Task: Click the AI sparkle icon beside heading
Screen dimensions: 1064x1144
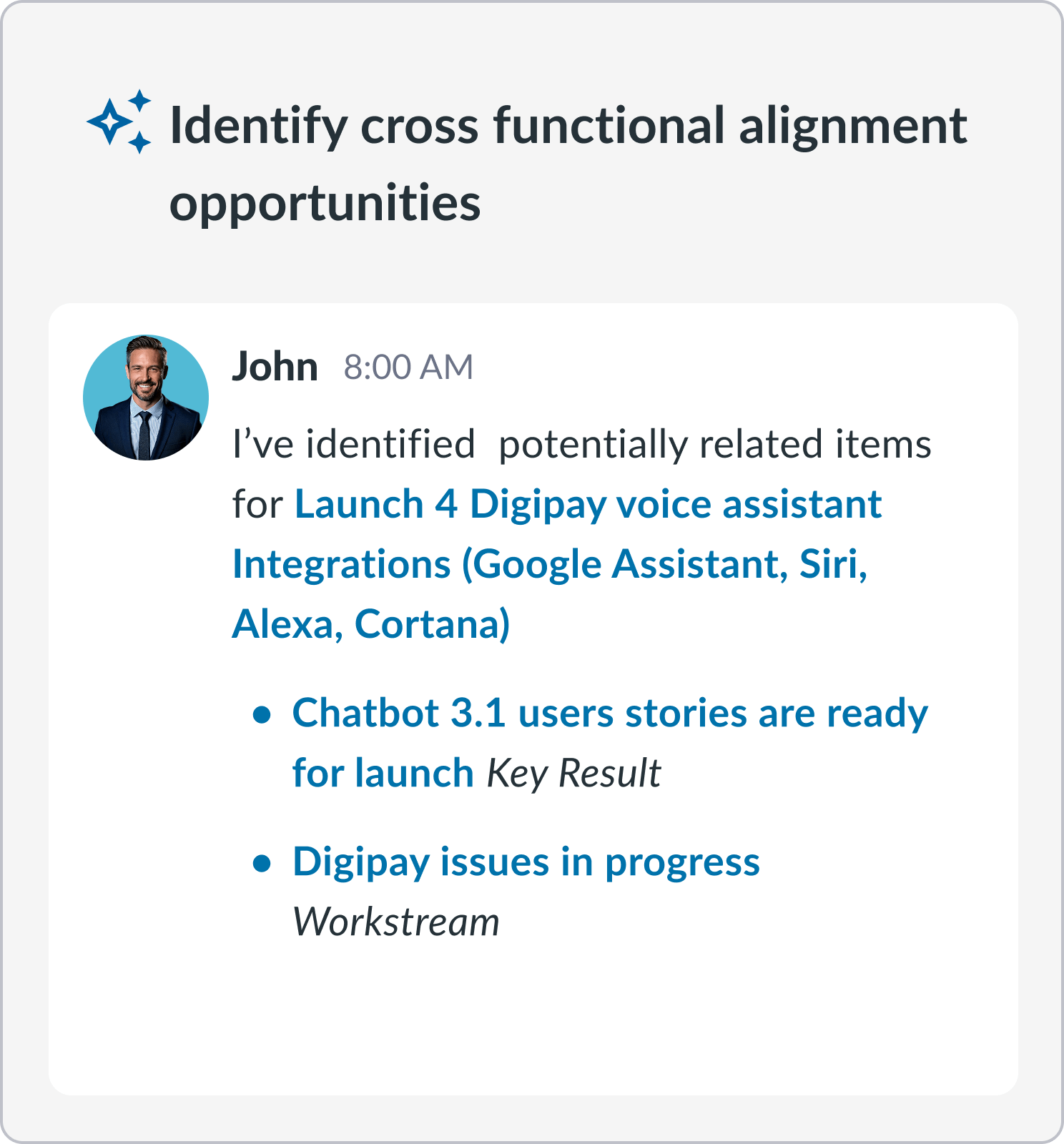Action: 119,122
